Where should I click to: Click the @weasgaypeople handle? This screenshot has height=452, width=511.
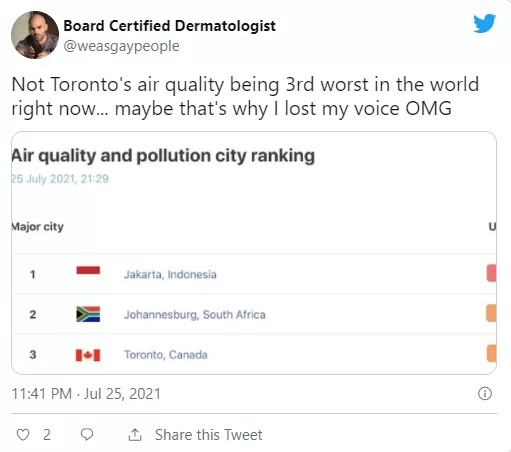coord(121,46)
